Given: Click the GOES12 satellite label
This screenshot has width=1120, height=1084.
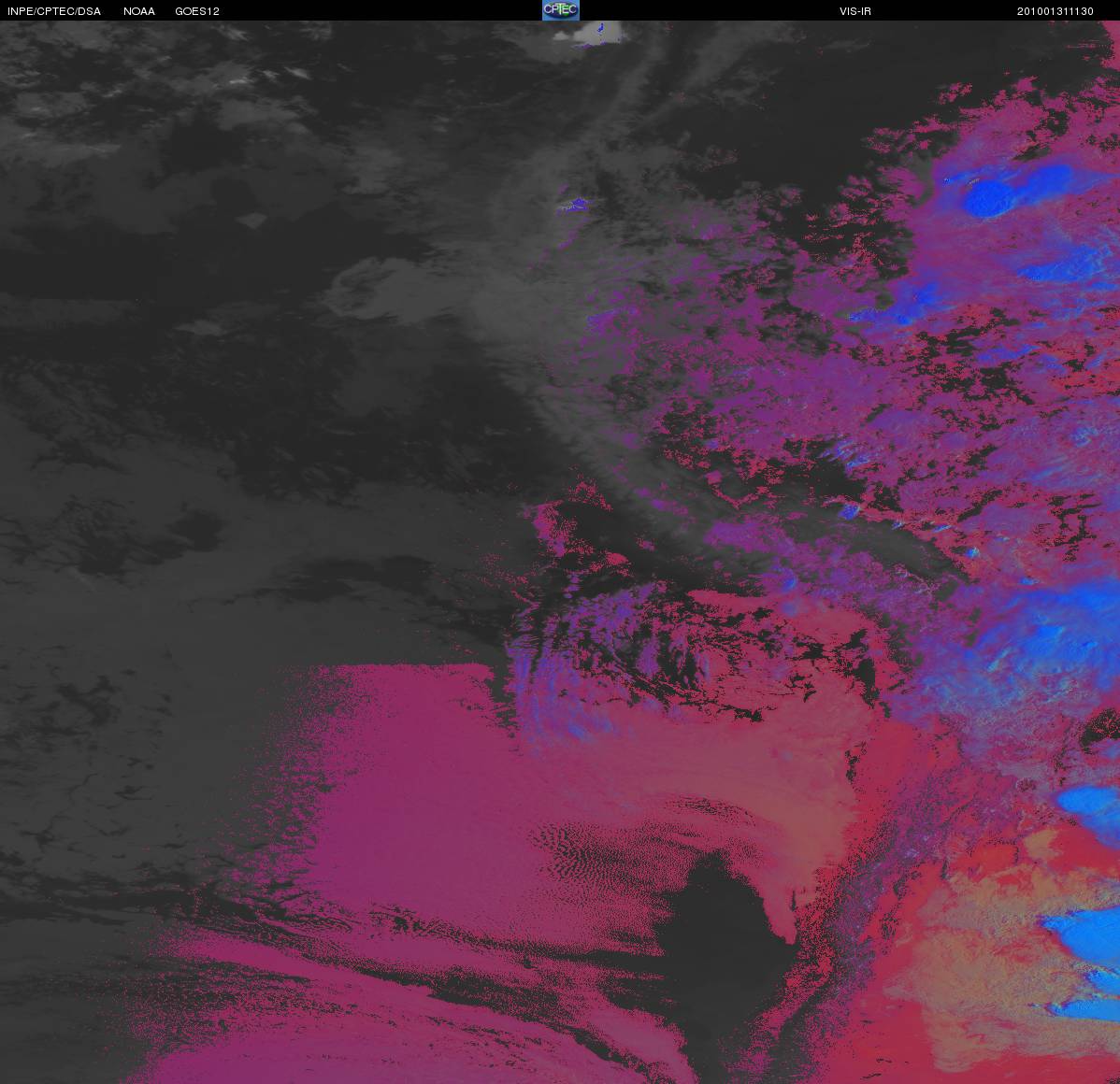Looking at the screenshot, I should click(x=197, y=11).
